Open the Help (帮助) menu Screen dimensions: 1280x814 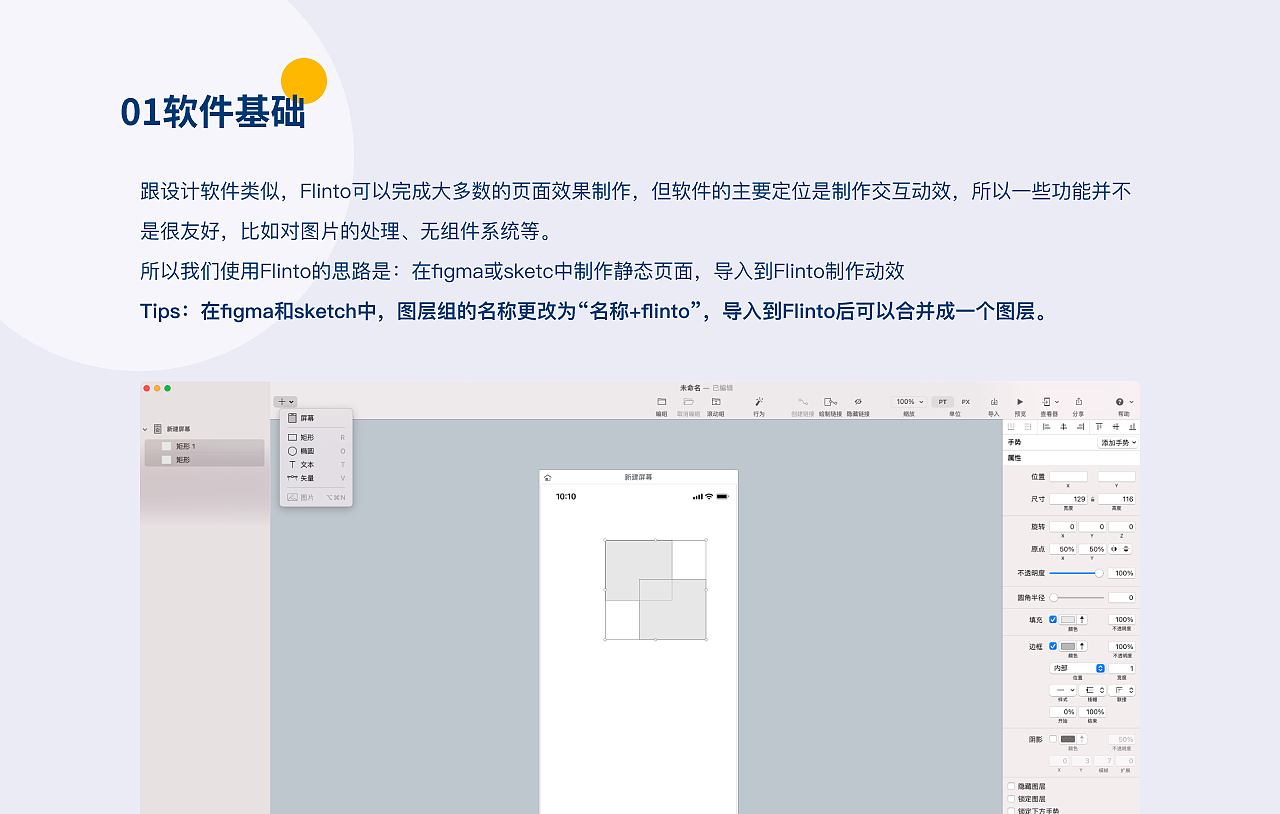pyautogui.click(x=1120, y=400)
